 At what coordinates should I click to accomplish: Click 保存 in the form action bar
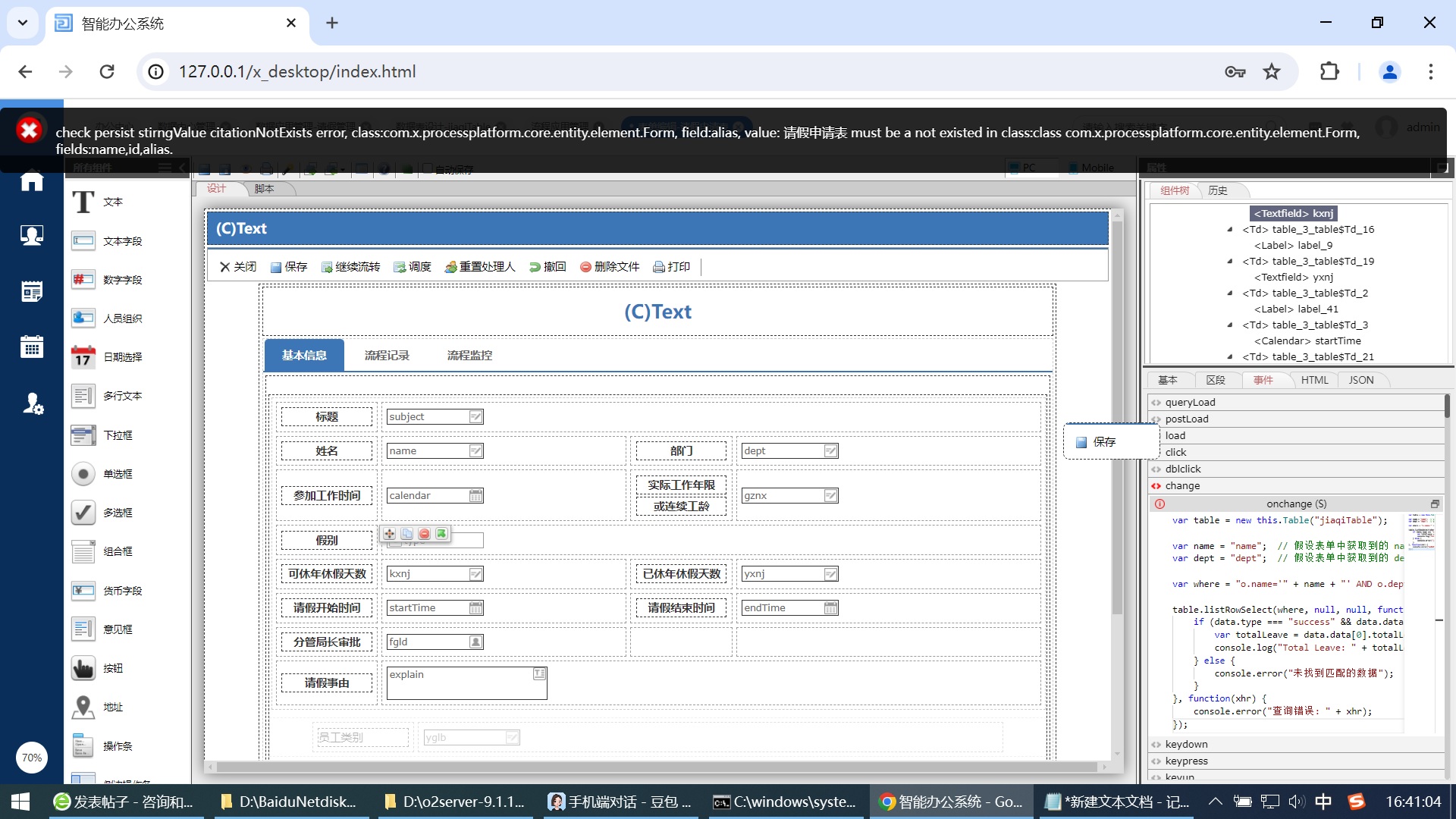289,267
